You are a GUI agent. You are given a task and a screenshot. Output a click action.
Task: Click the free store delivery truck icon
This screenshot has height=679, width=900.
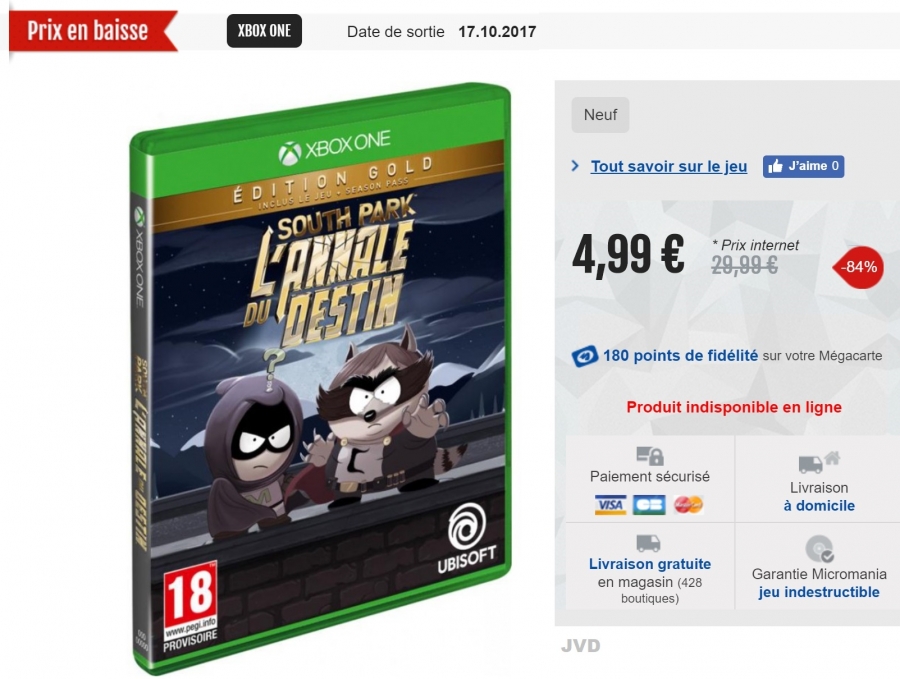click(x=648, y=543)
